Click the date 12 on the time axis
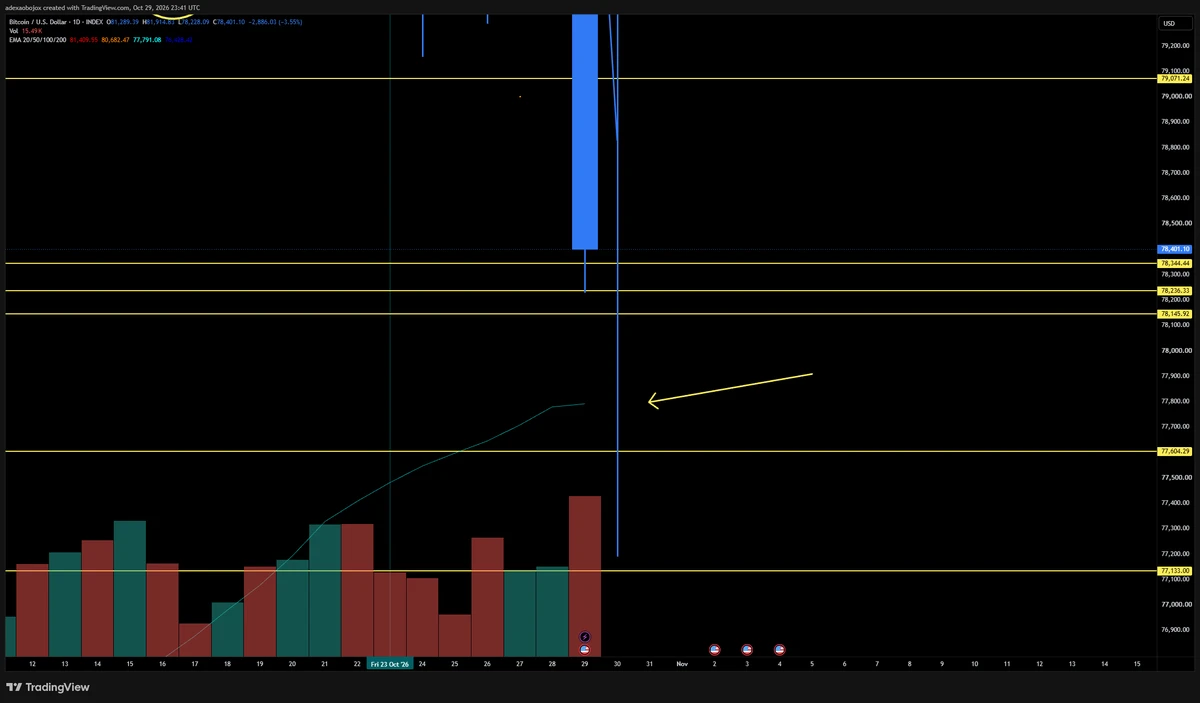1200x703 pixels. click(33, 664)
